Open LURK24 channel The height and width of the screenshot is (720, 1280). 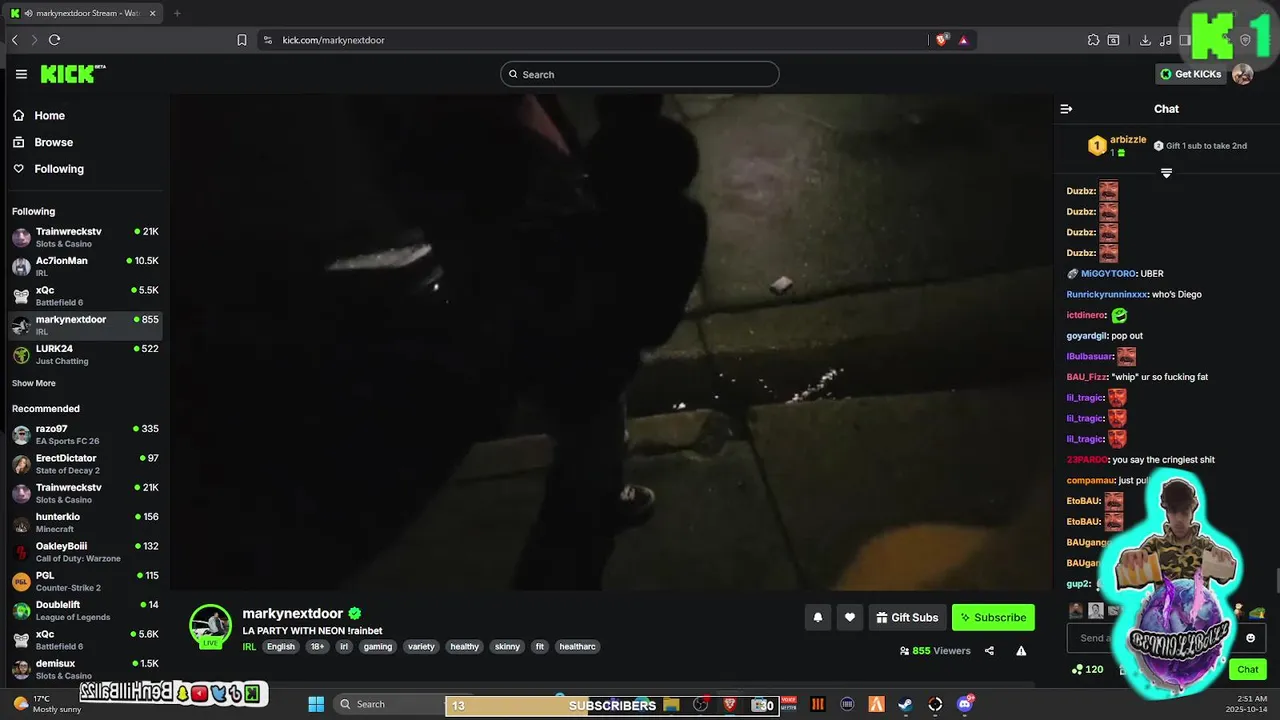coord(85,354)
